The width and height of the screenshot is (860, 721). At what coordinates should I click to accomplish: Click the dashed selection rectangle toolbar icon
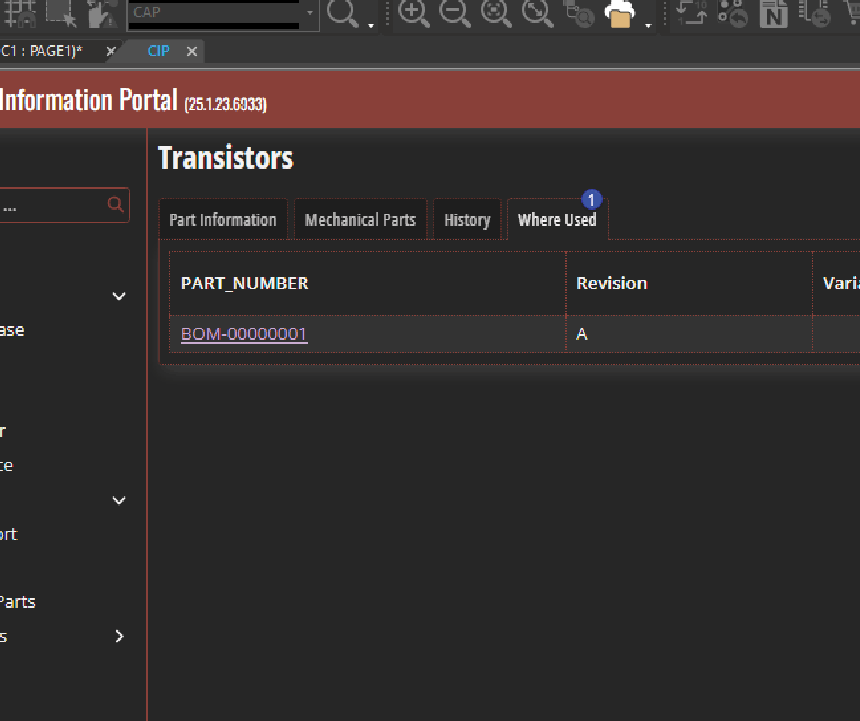pyautogui.click(x=60, y=13)
